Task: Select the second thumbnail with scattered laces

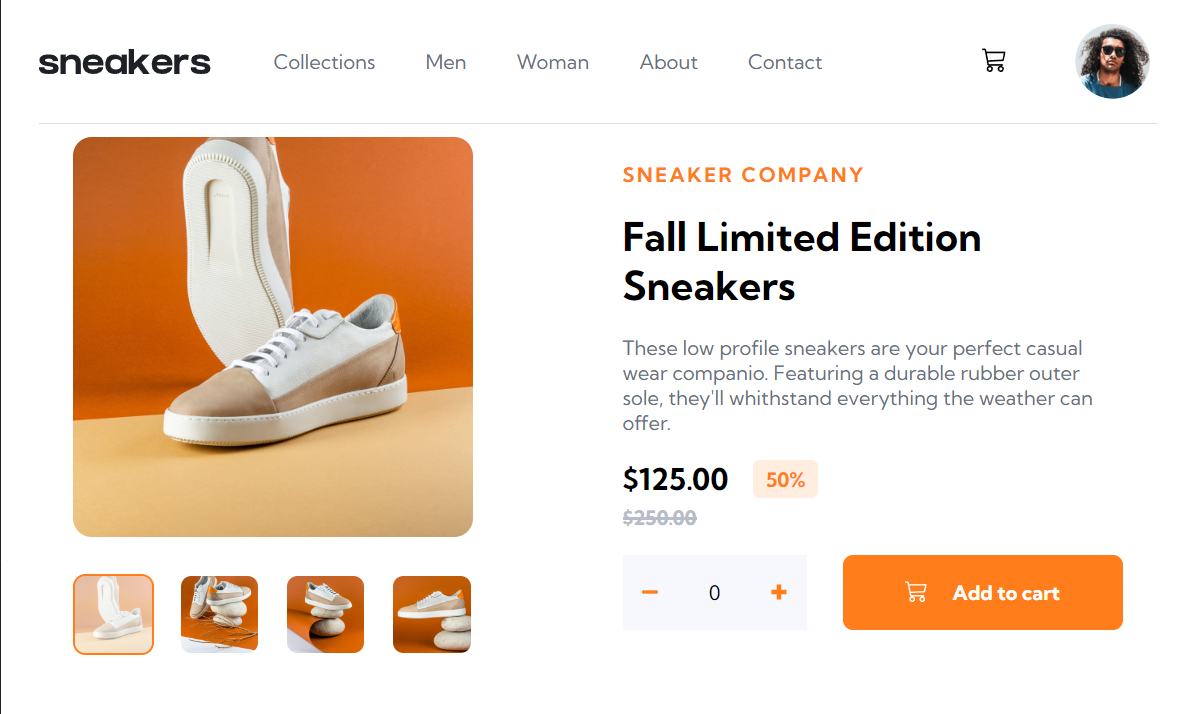Action: click(x=219, y=614)
